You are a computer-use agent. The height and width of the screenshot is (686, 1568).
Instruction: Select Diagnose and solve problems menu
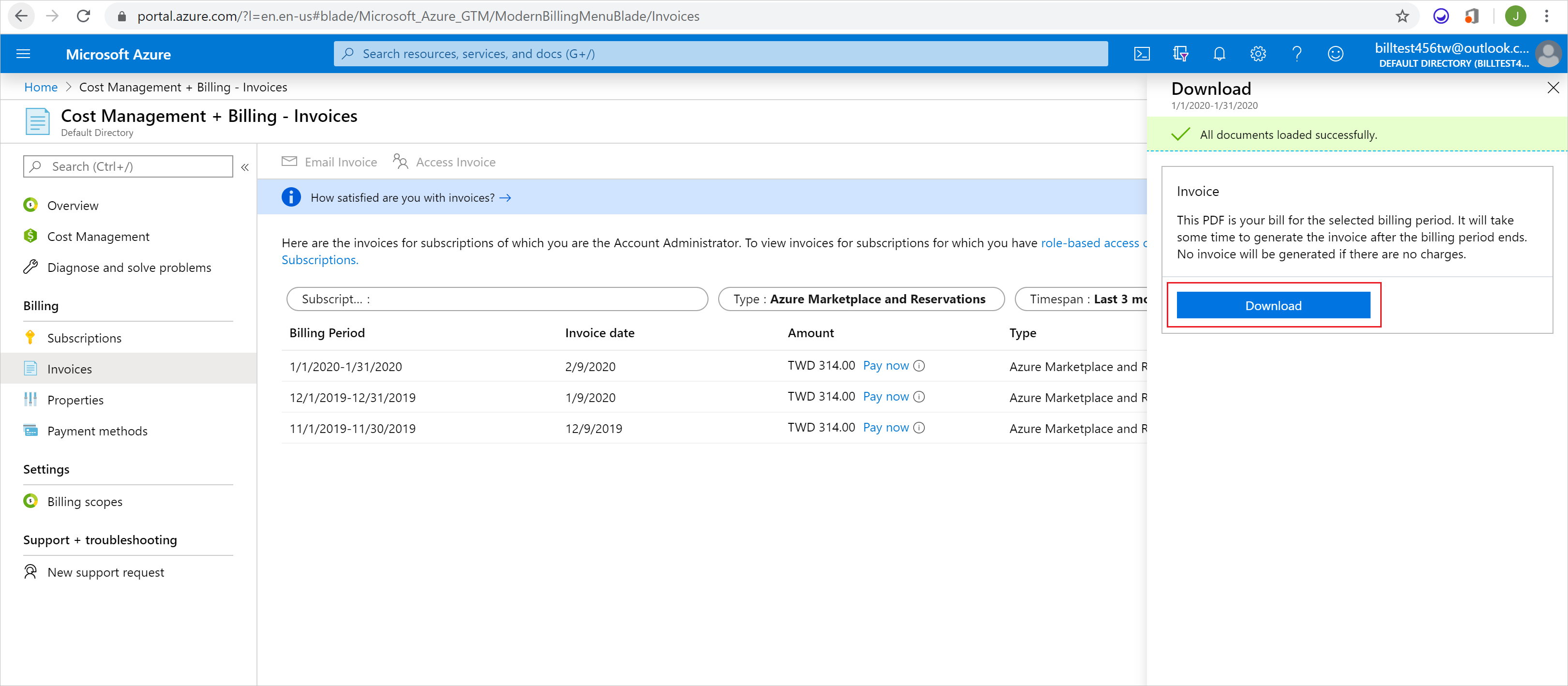pos(130,268)
